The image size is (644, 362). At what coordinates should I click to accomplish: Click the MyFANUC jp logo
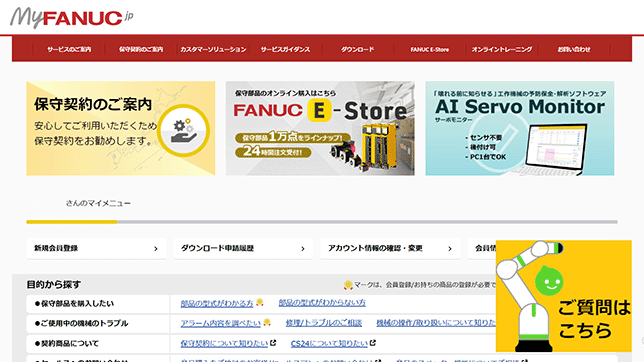(72, 18)
